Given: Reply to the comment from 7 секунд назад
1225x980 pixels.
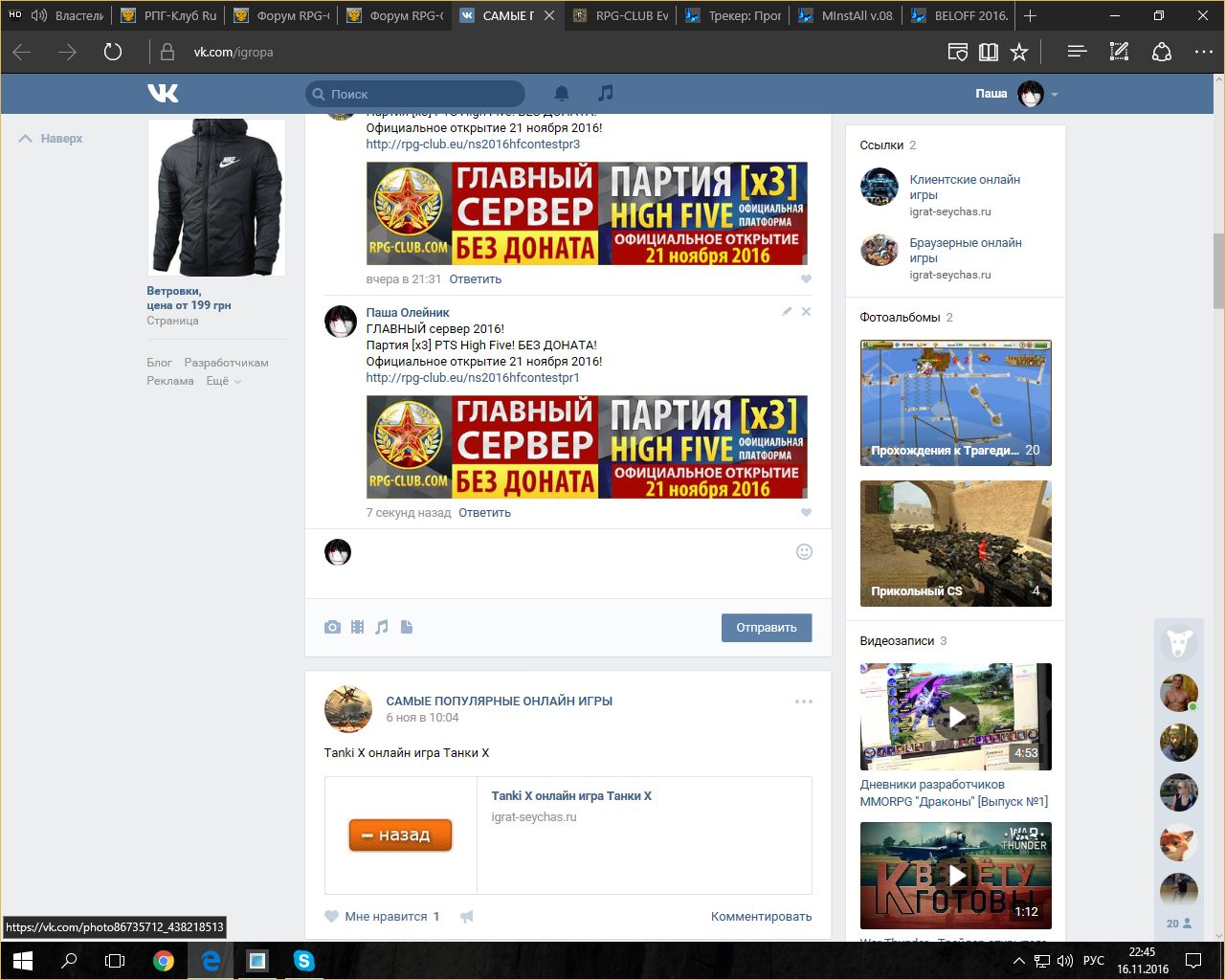Looking at the screenshot, I should pyautogui.click(x=484, y=513).
